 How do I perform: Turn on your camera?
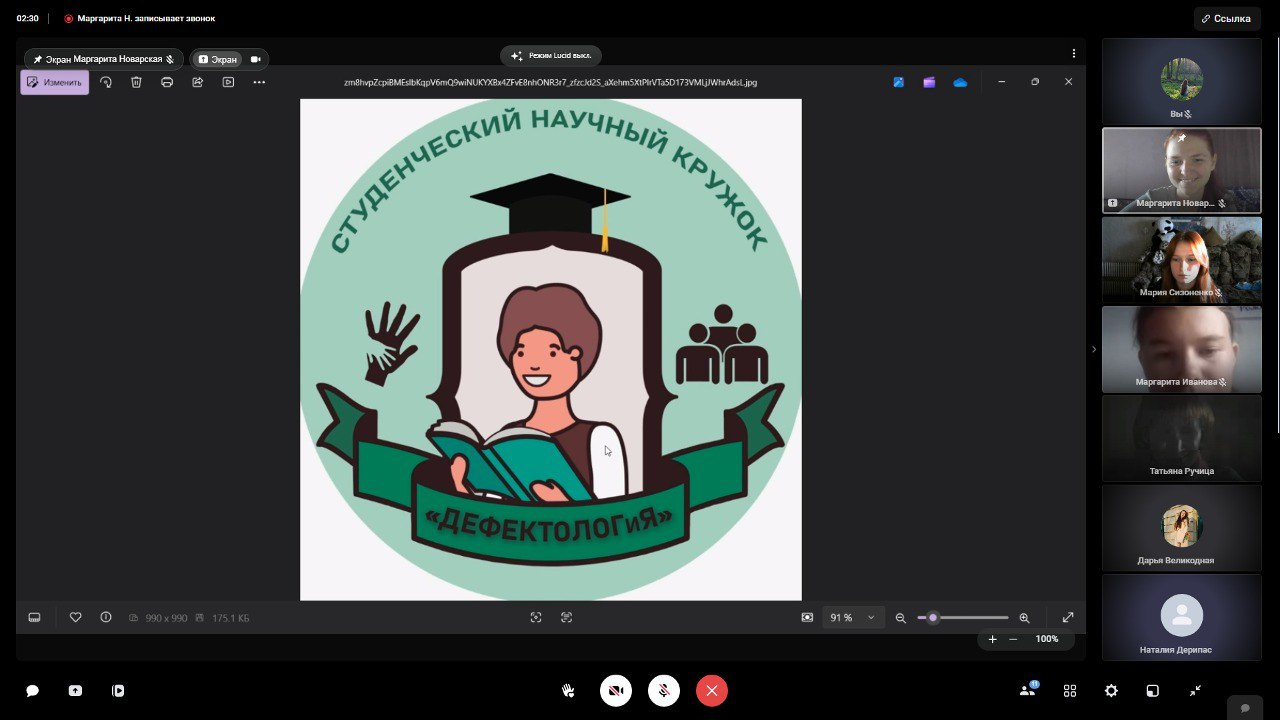click(x=616, y=691)
